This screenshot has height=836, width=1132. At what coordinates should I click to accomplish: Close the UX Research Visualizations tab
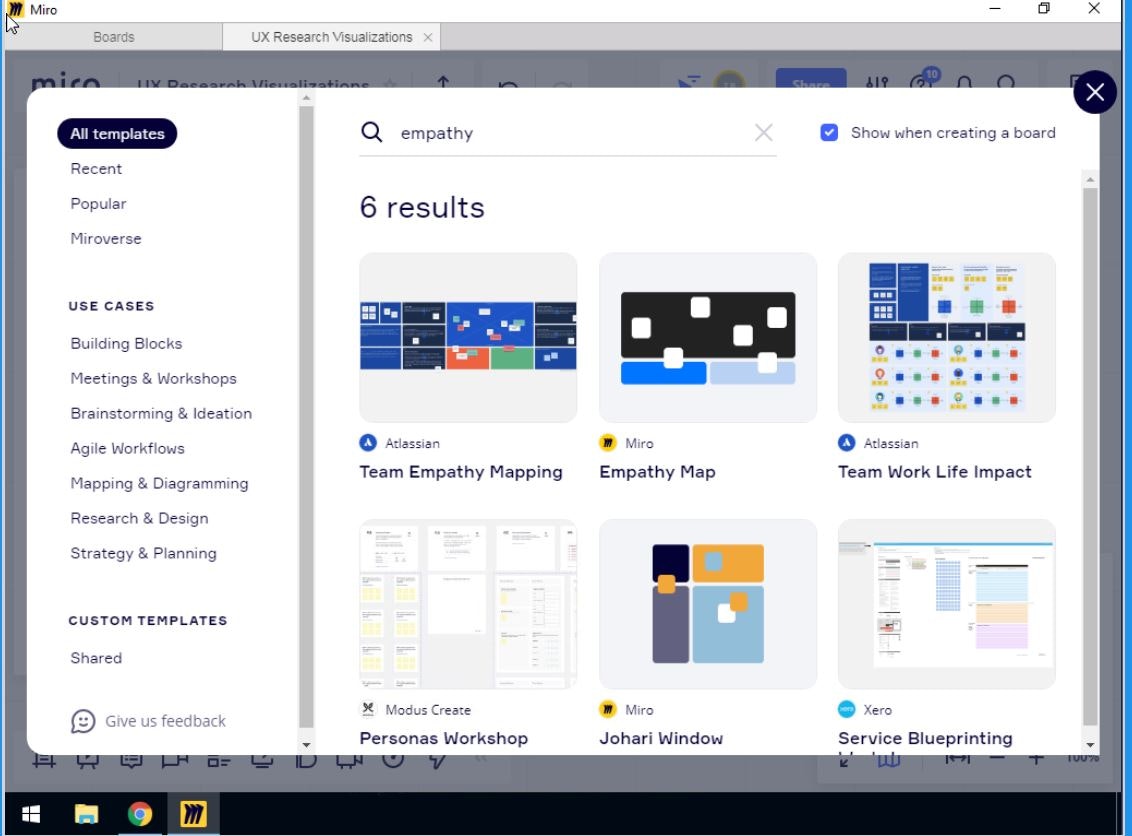(427, 37)
